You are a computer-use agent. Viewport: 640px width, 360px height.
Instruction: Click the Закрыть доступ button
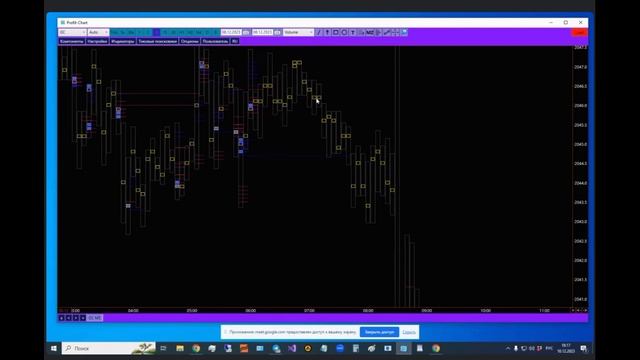coord(379,332)
